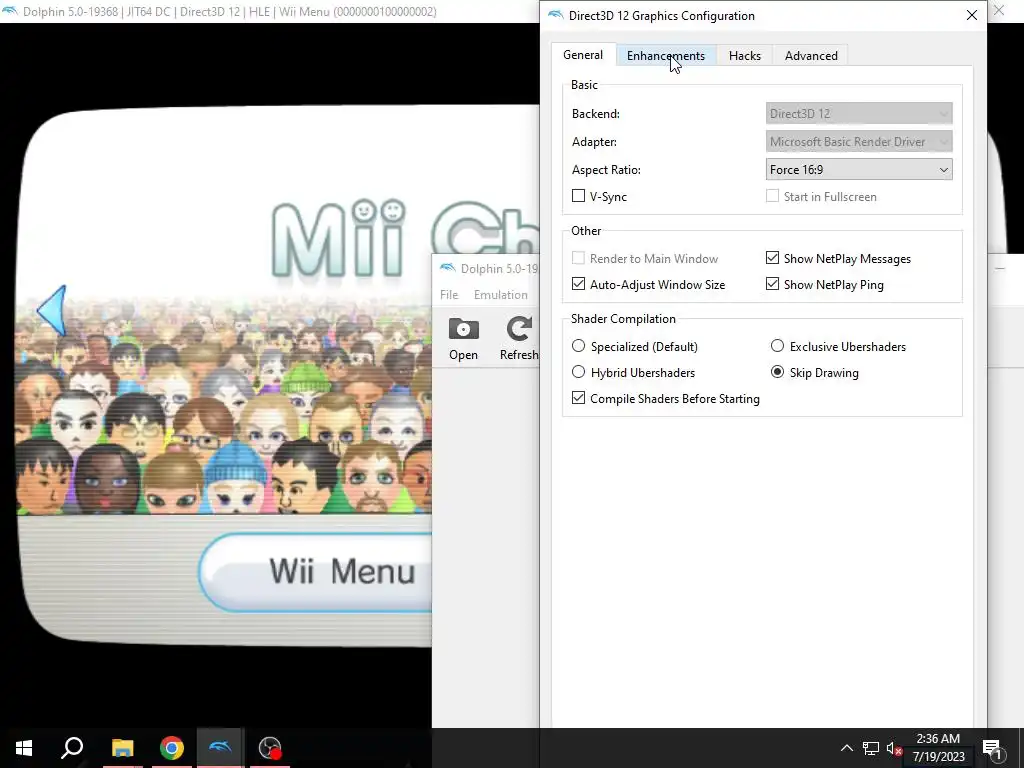Open Windows taskbar search
This screenshot has width=1024, height=768.
point(72,748)
